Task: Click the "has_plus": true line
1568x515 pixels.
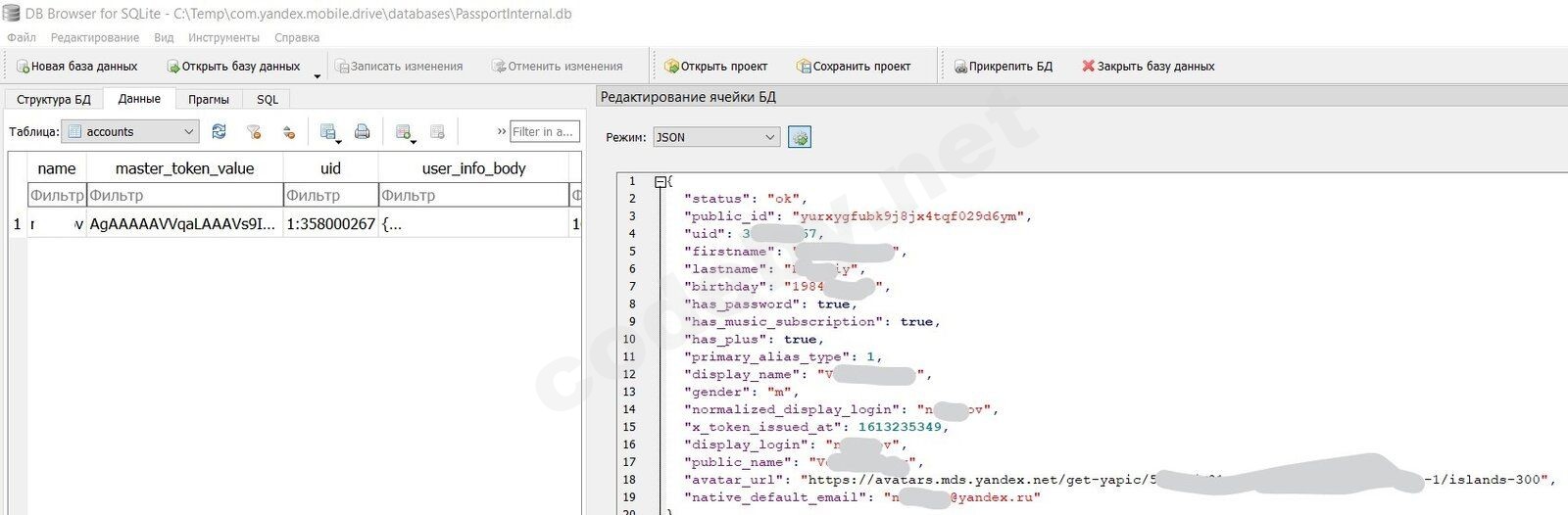Action: coord(754,339)
